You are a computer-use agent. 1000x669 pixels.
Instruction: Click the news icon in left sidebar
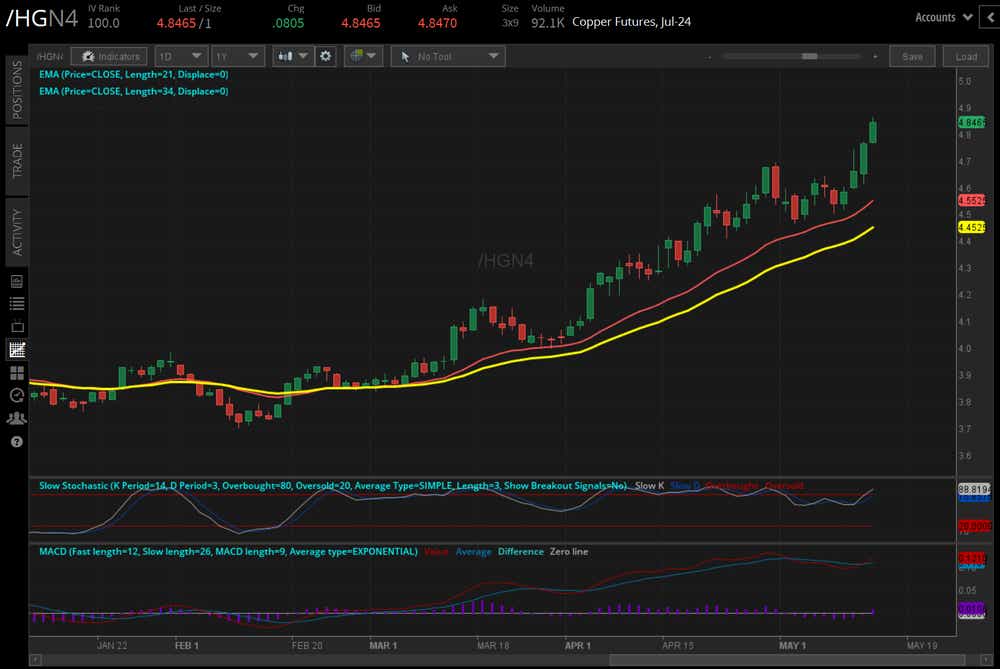(x=17, y=281)
